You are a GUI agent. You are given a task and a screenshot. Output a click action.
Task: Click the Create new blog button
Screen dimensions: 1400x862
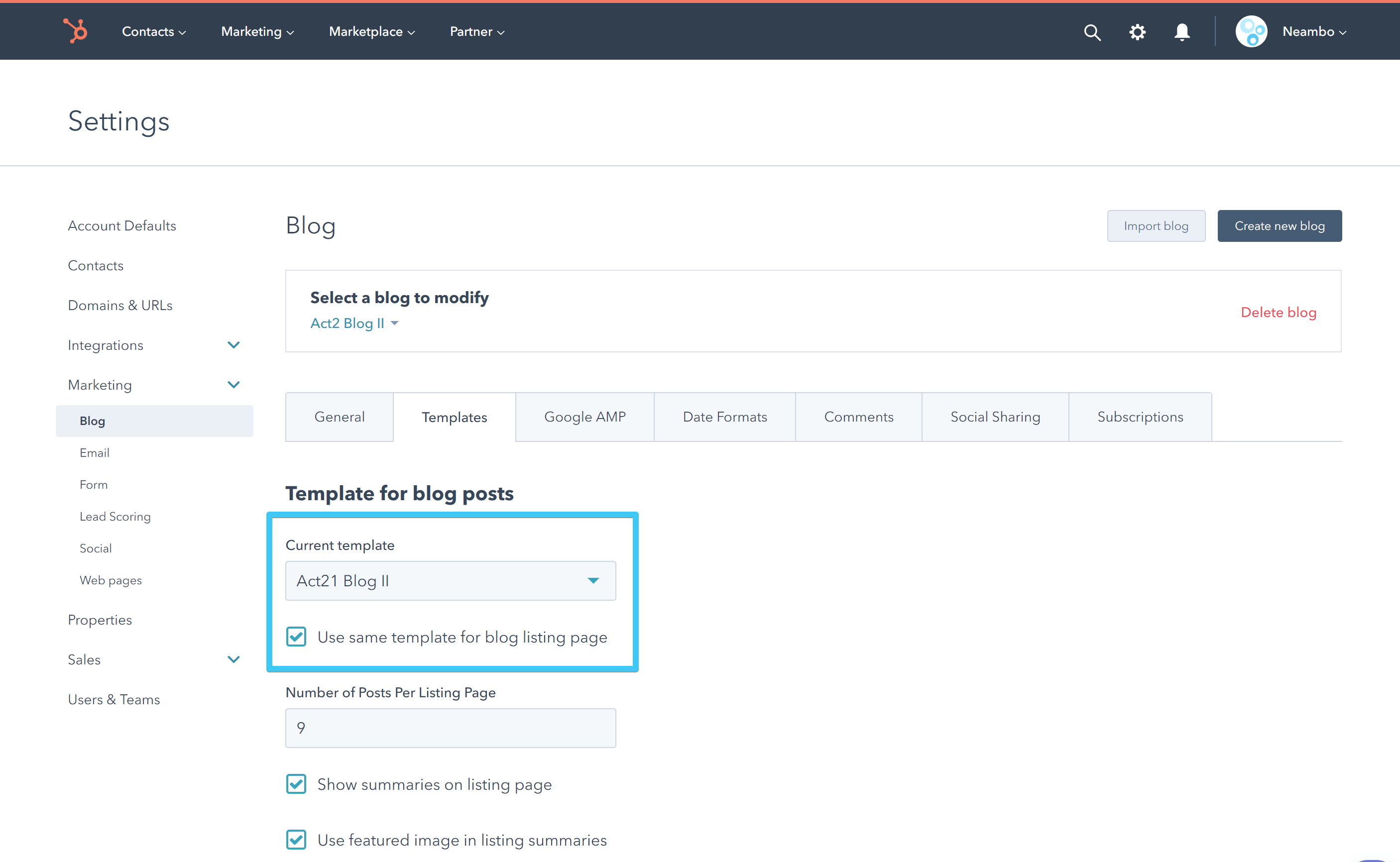[x=1279, y=226]
